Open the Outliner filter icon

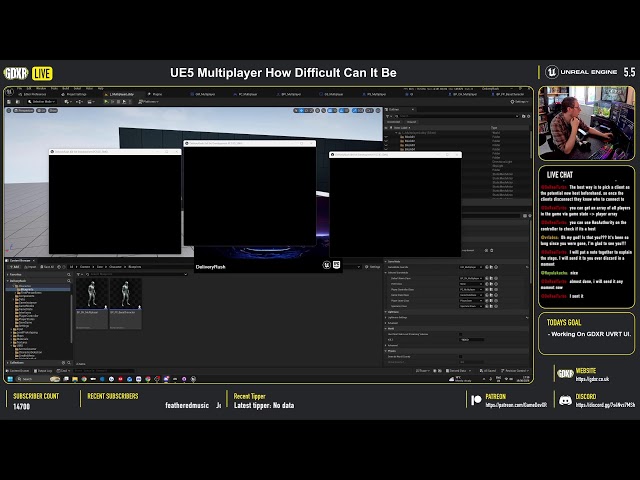[x=389, y=116]
